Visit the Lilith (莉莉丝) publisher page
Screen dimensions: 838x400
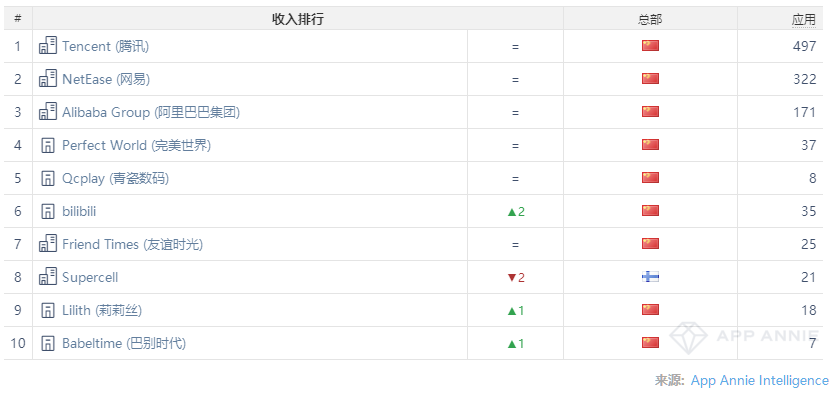(x=102, y=310)
